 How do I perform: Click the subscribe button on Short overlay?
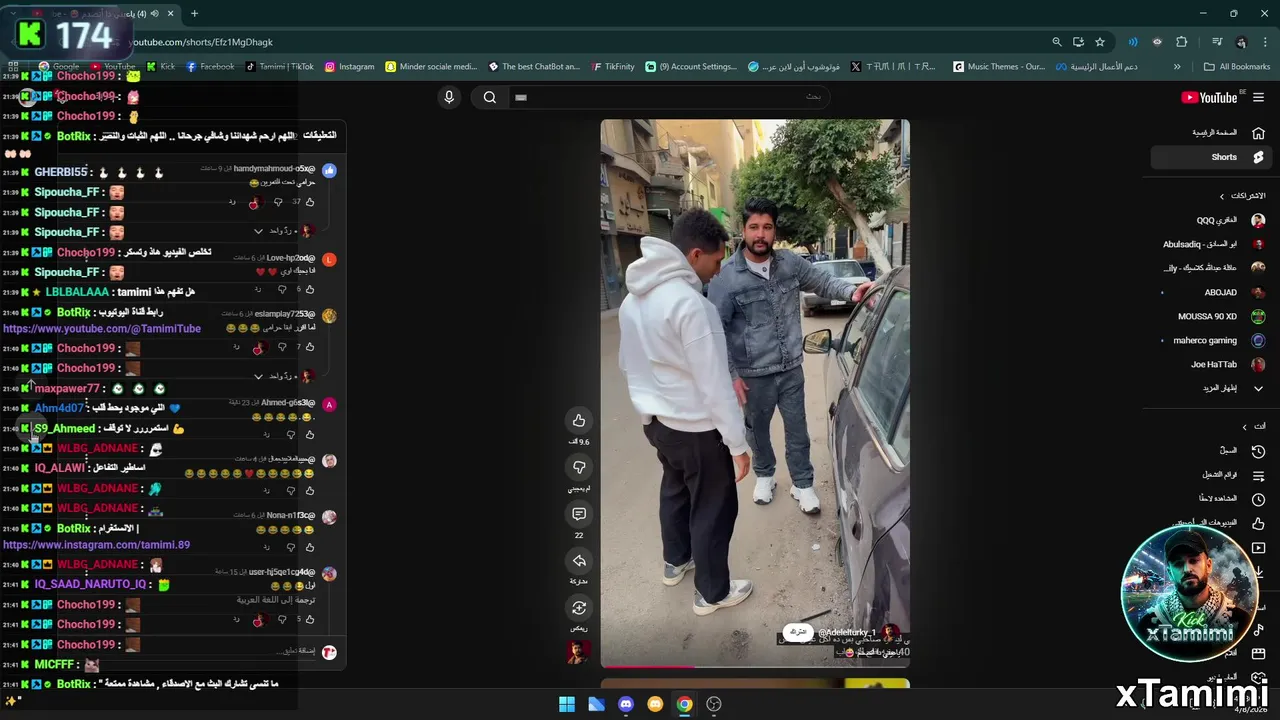pos(797,632)
